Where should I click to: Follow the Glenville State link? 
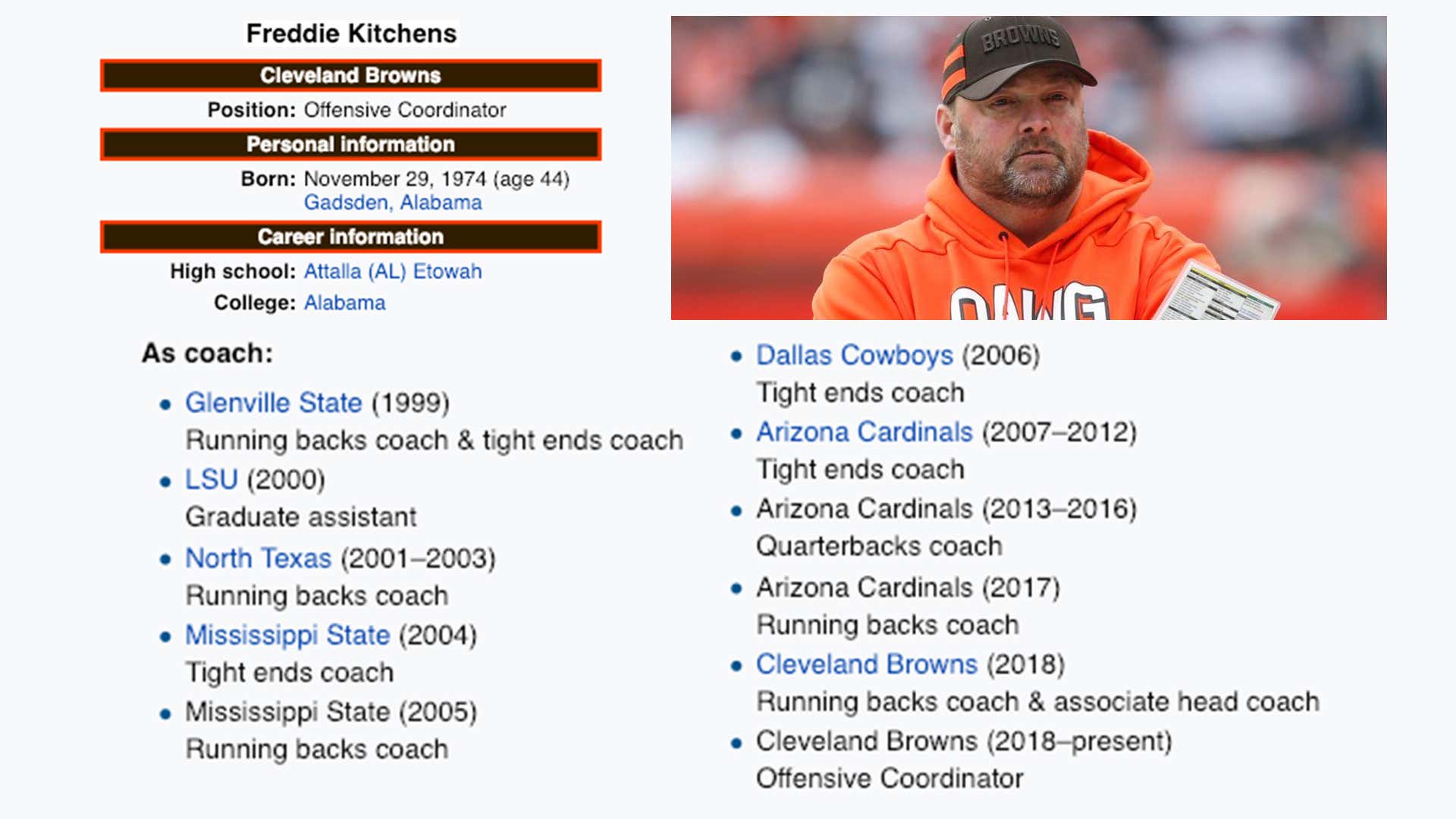274,403
